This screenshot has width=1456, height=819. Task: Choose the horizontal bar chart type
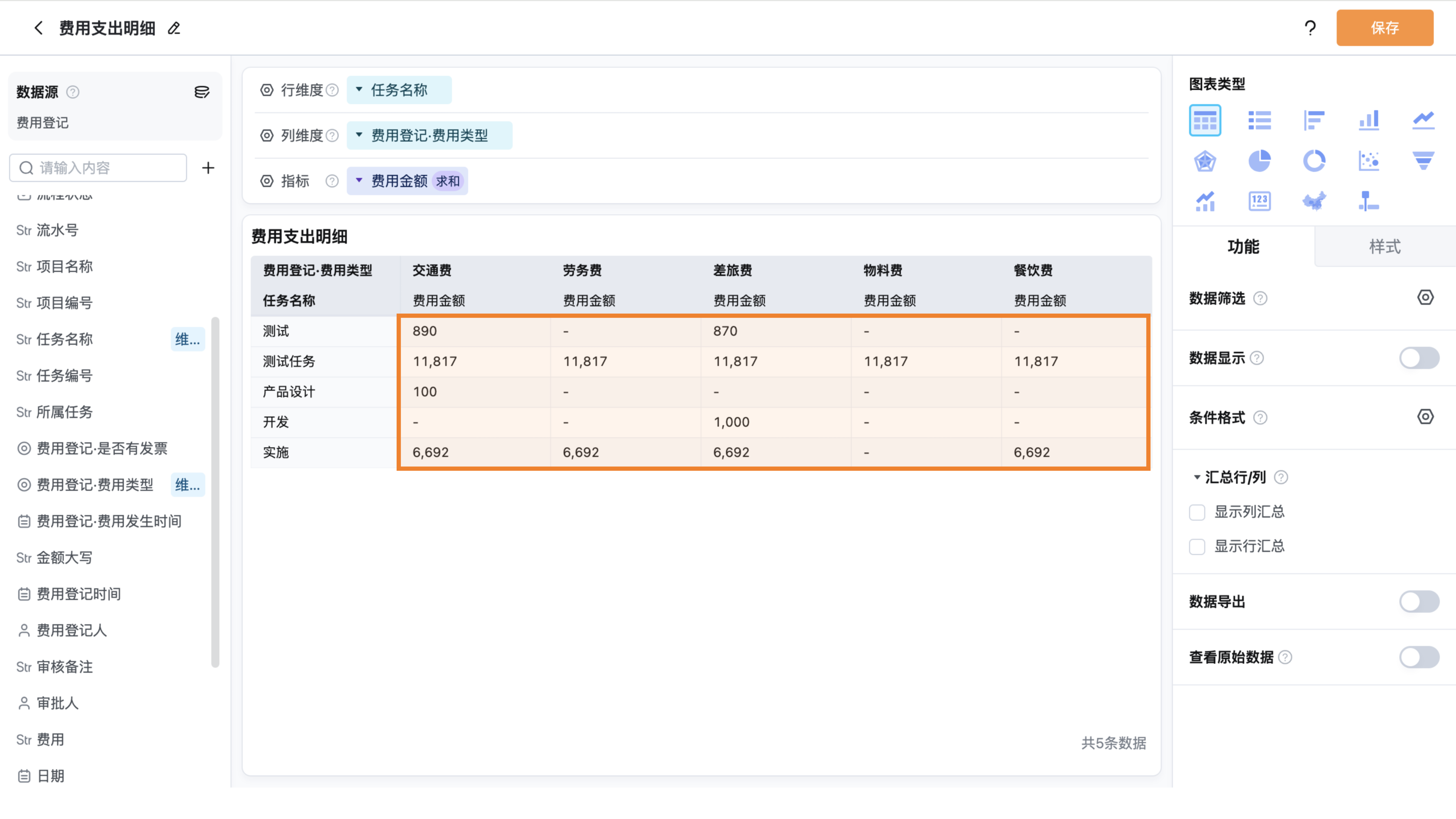pyautogui.click(x=1314, y=120)
